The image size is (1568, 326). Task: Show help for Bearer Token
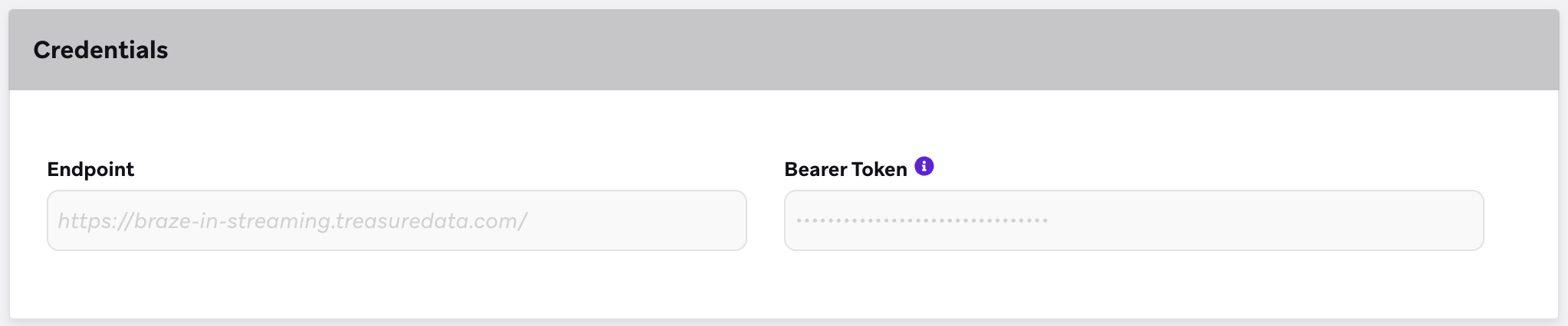tap(924, 166)
